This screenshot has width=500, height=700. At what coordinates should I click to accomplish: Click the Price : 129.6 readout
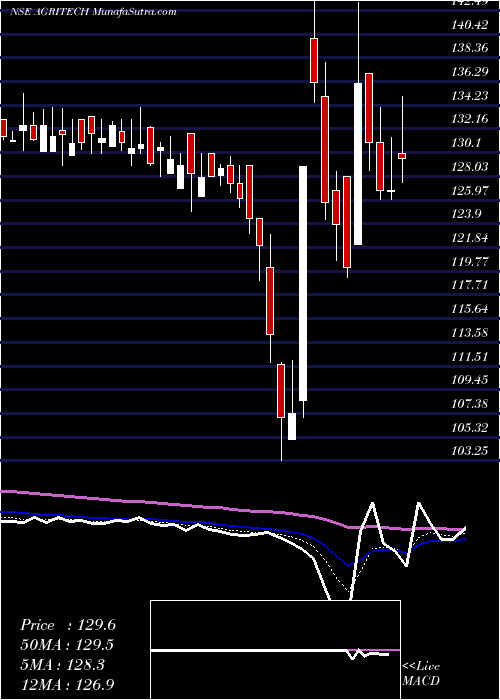click(68, 625)
